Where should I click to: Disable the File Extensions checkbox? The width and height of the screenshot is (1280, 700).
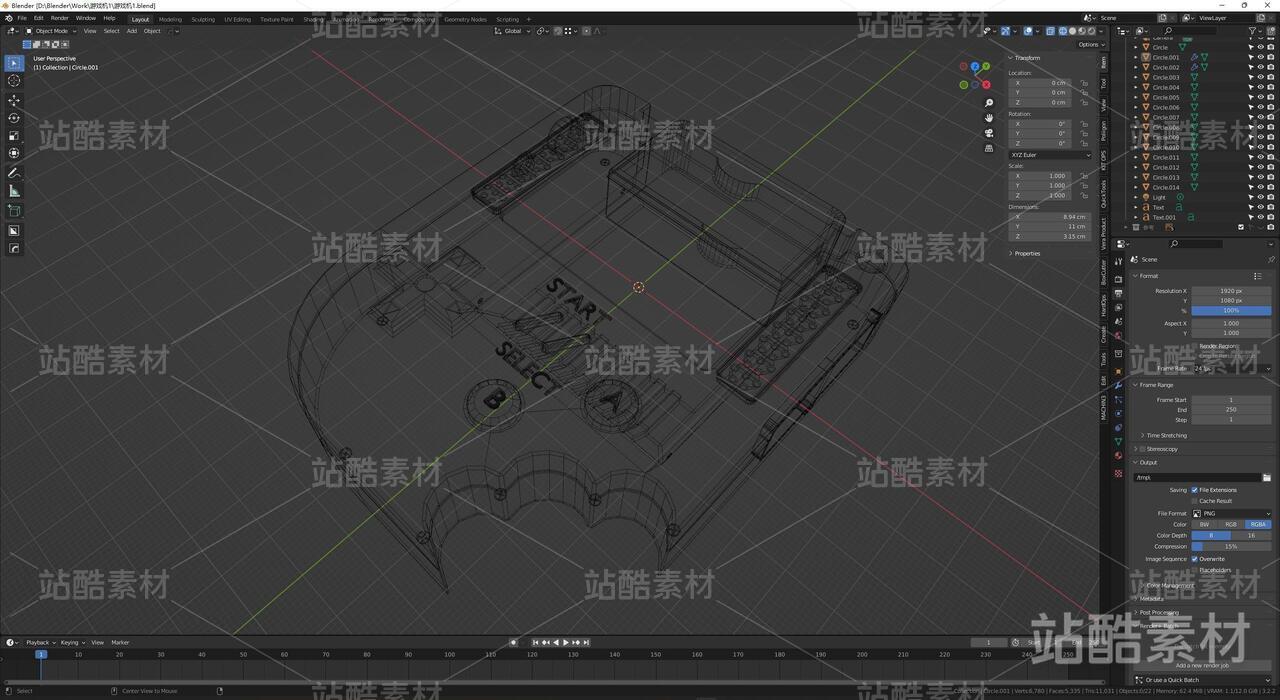(x=1195, y=490)
